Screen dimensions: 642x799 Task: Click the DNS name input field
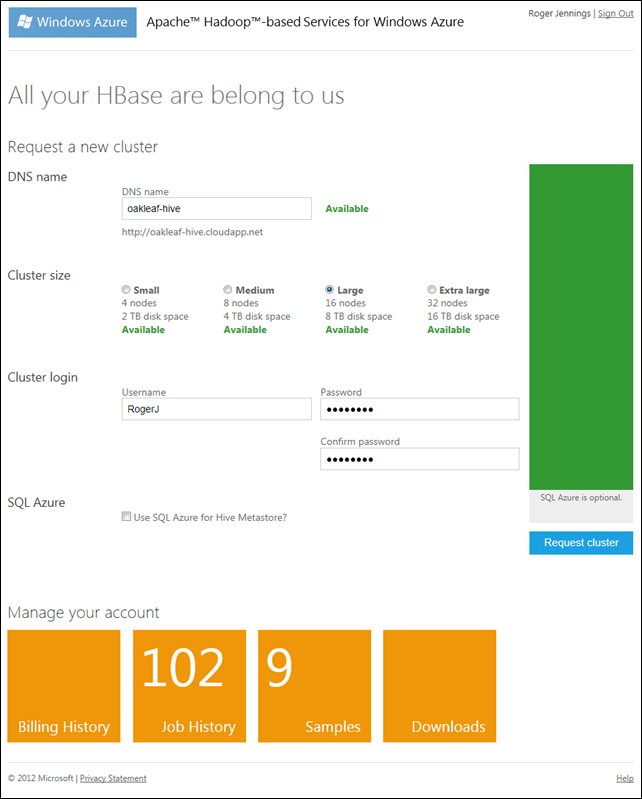(216, 208)
